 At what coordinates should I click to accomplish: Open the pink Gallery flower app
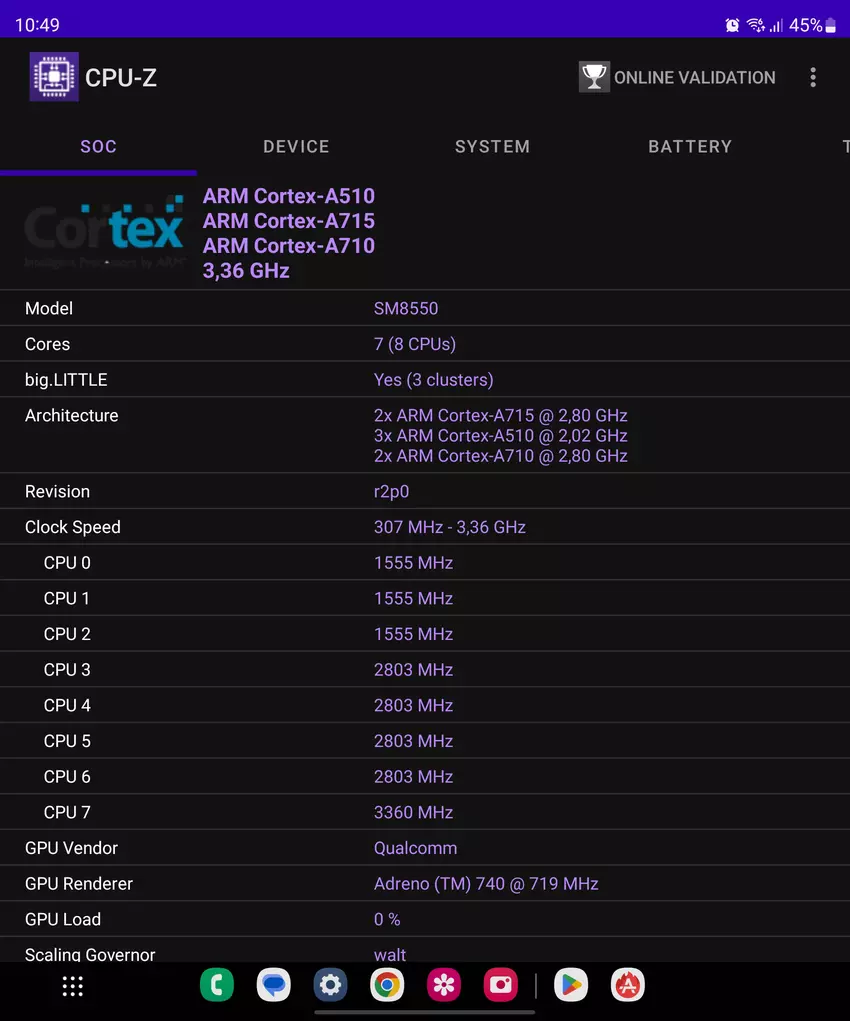444,986
